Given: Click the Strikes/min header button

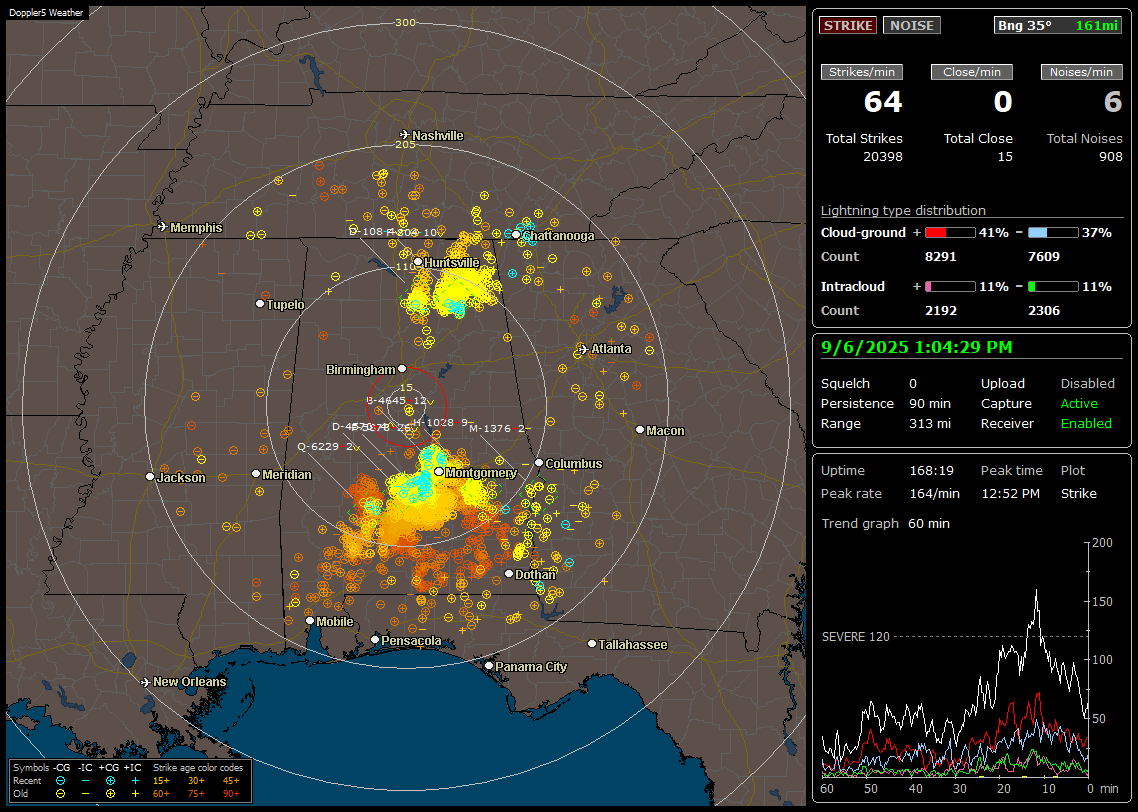Looking at the screenshot, I should 861,72.
